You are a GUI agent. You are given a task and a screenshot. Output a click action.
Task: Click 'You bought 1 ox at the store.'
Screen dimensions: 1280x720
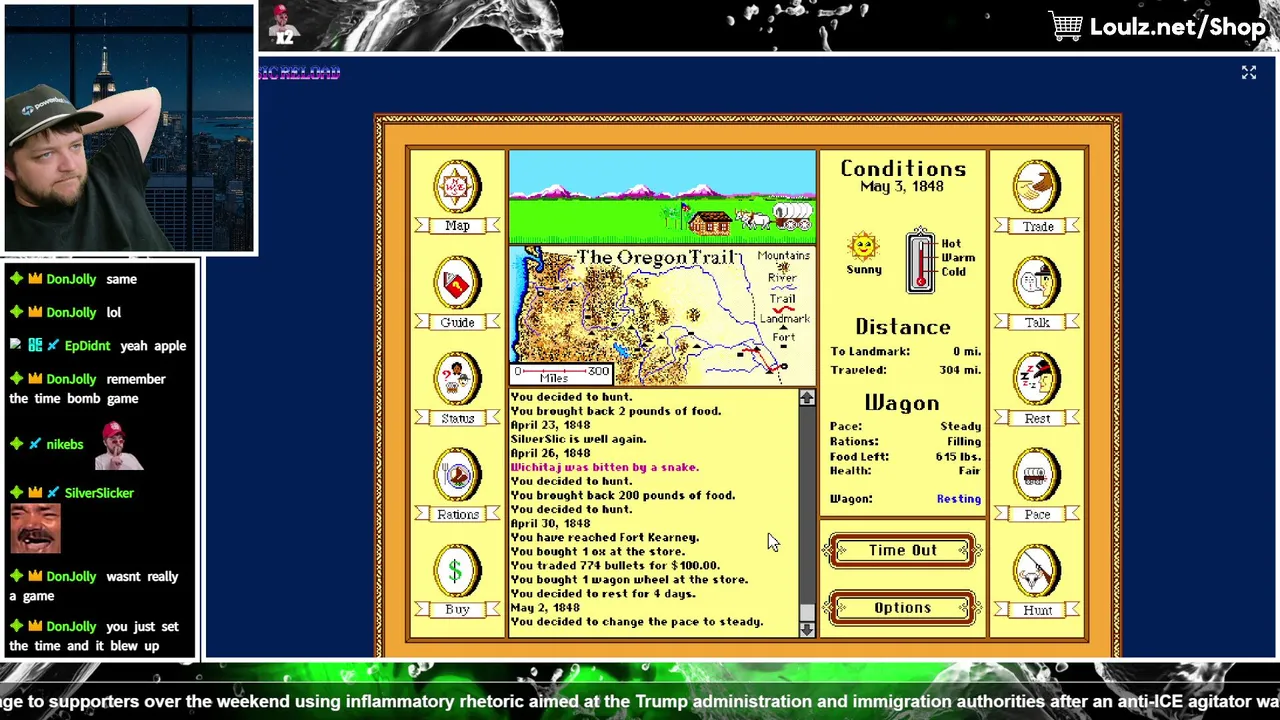click(x=598, y=551)
